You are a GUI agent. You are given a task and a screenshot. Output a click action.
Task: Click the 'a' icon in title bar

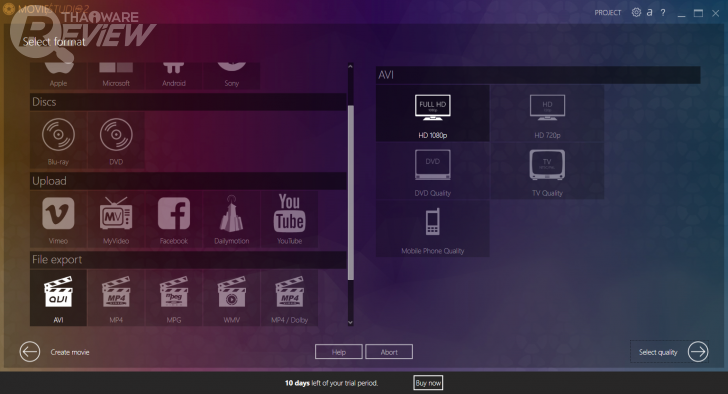(x=650, y=13)
